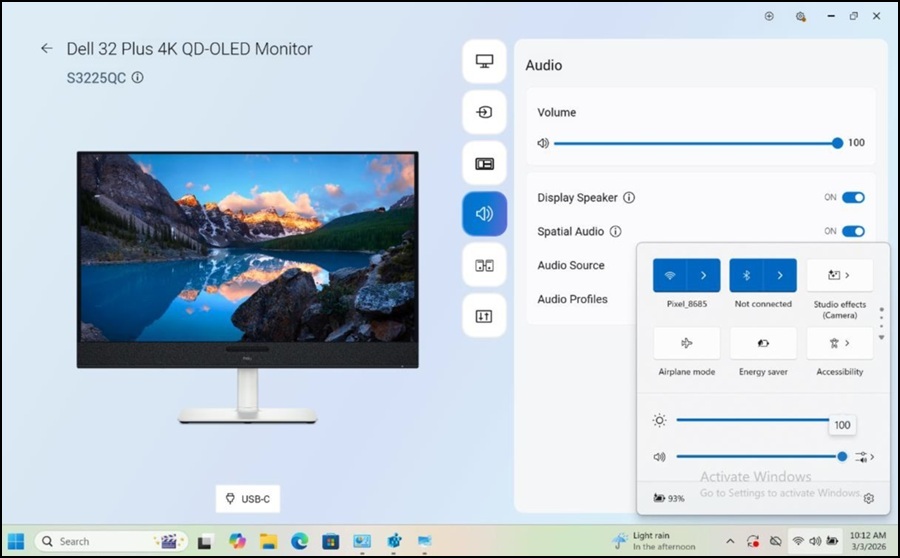
Task: Open the screen partition sidebar tab
Action: (x=484, y=265)
